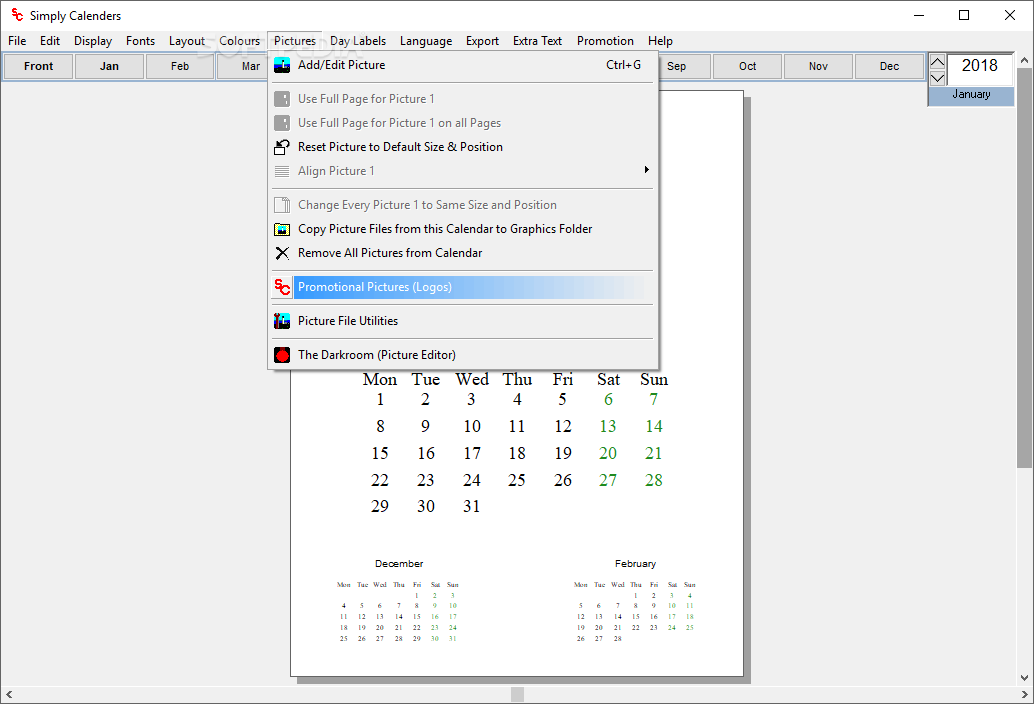
Task: Open the Colours menu
Action: pos(239,41)
